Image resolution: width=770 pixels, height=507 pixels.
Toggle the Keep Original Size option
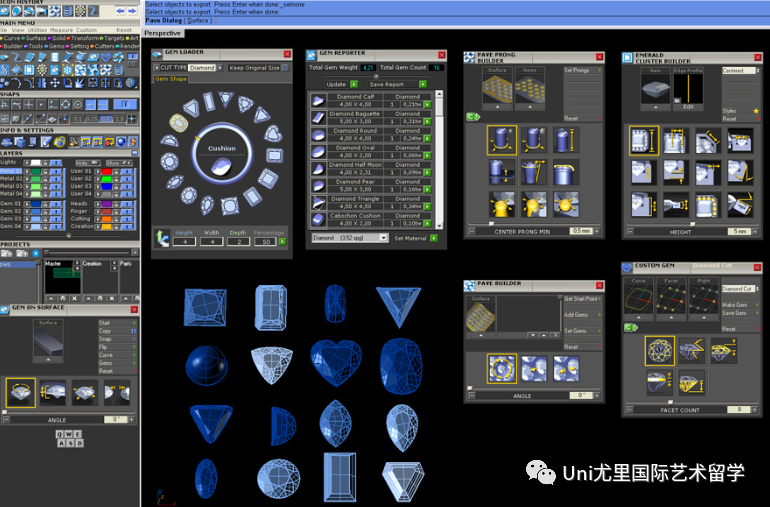[x=285, y=68]
